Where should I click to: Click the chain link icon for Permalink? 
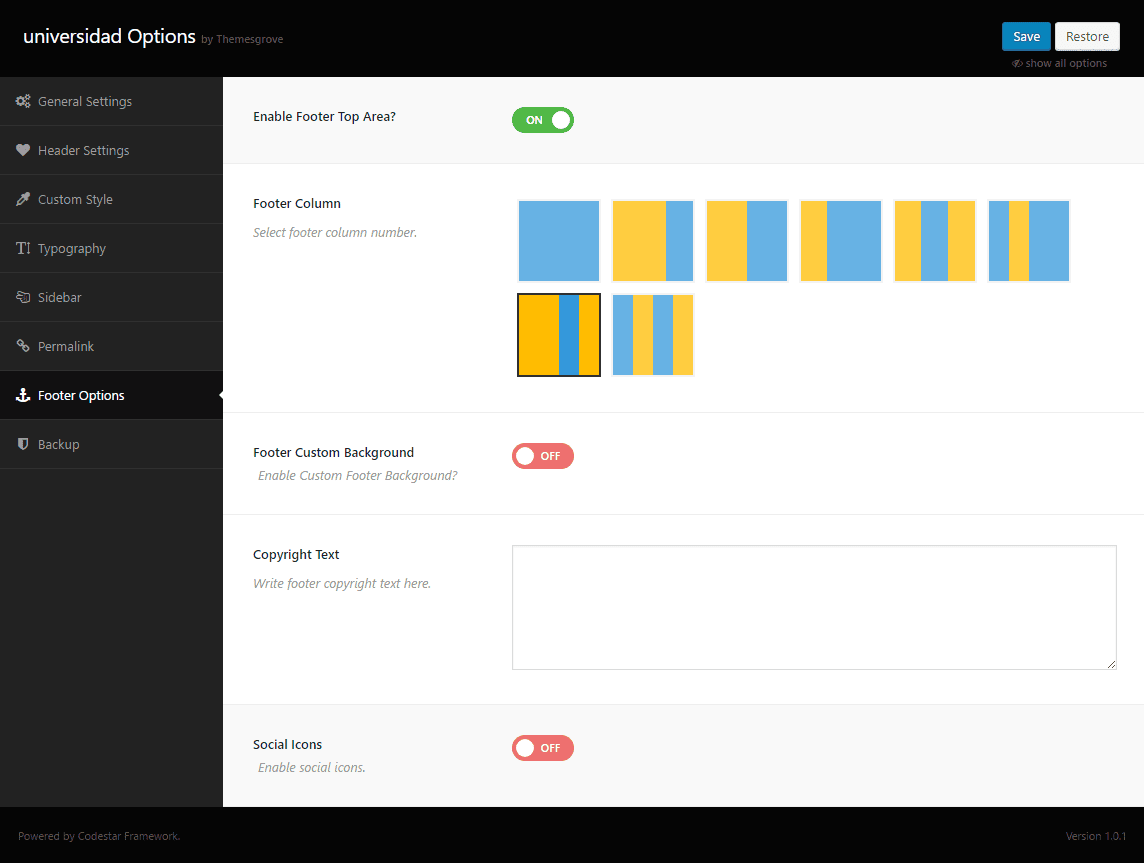pyautogui.click(x=23, y=347)
